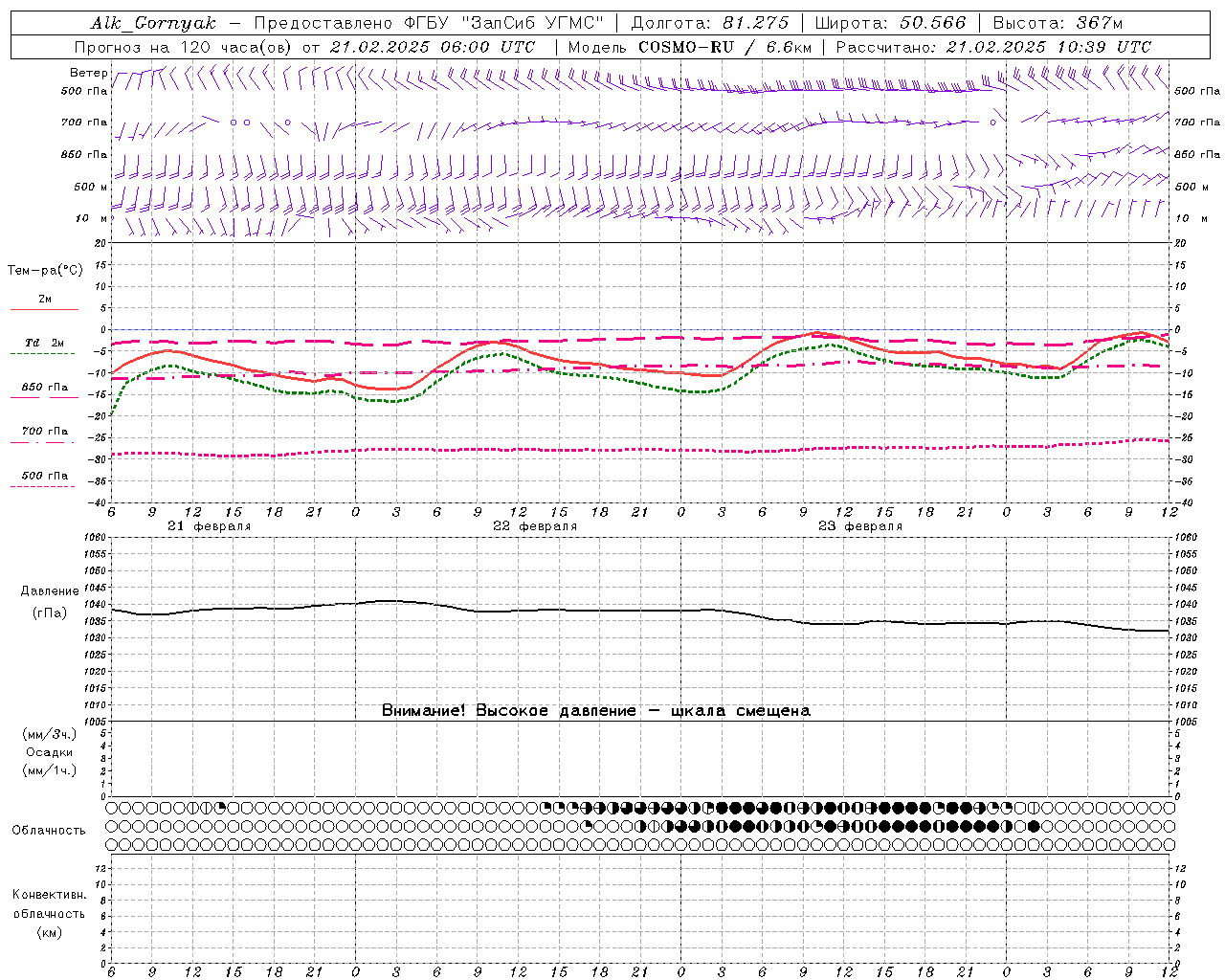
Task: Click the Конвективн. convective cloud label
Action: point(49,895)
